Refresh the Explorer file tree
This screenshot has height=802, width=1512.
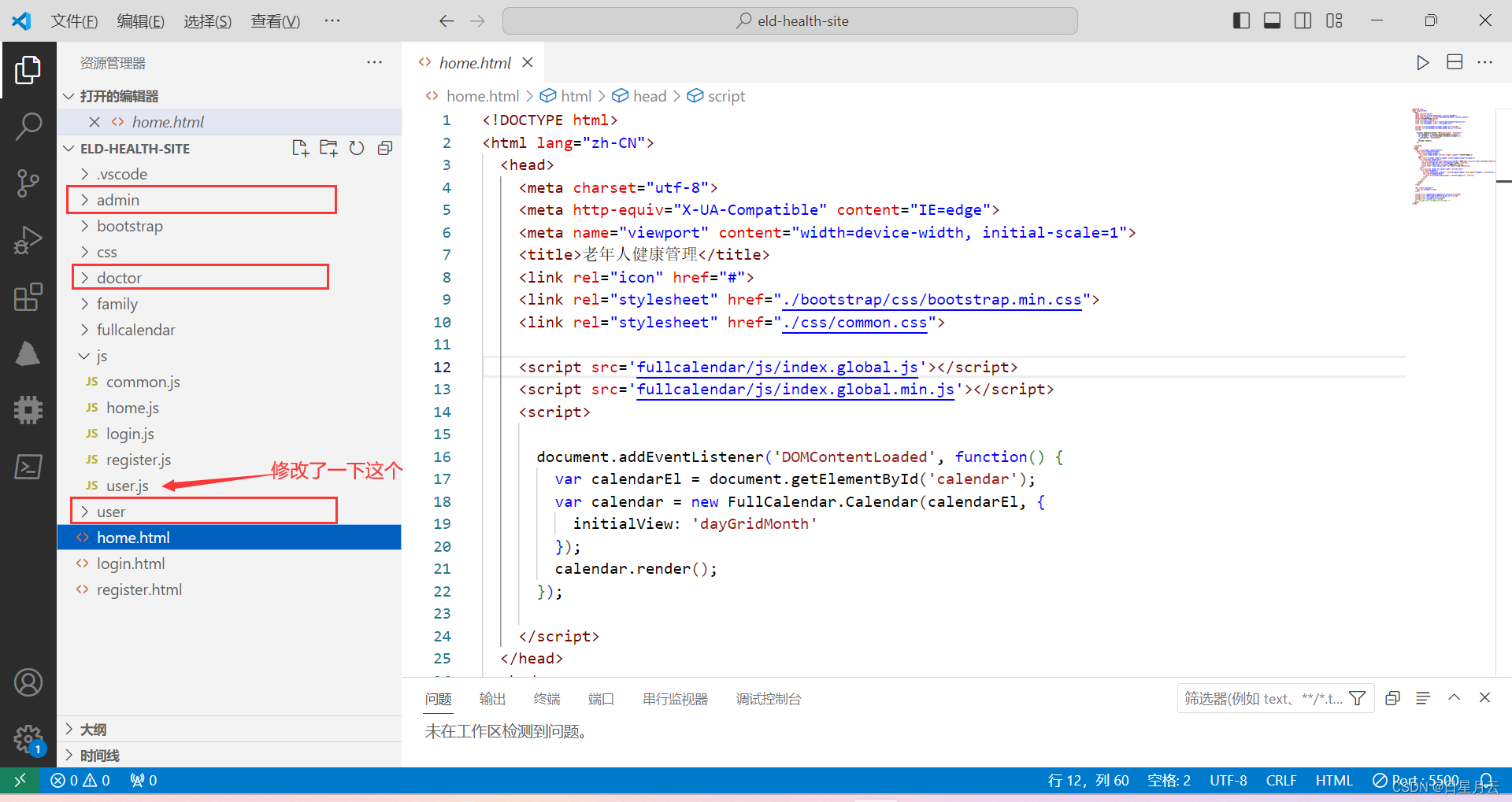point(357,148)
